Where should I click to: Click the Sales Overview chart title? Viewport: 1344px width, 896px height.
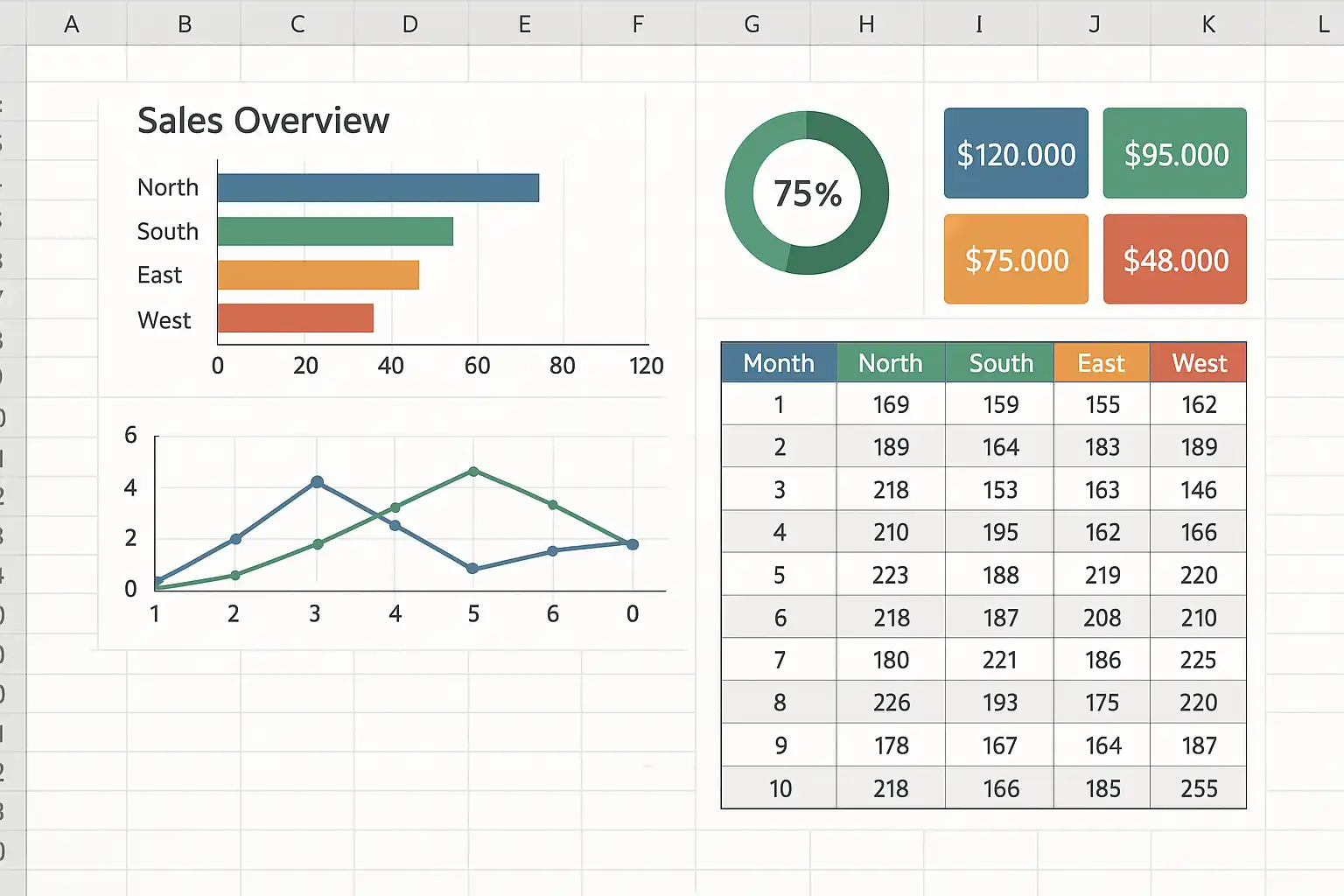[x=263, y=121]
